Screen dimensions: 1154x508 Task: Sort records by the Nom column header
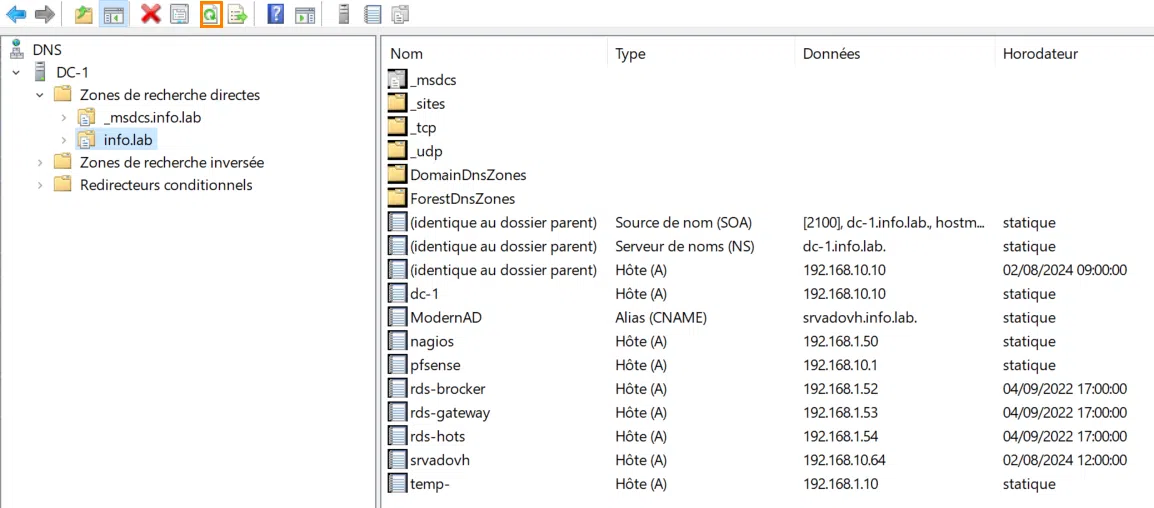(x=406, y=54)
